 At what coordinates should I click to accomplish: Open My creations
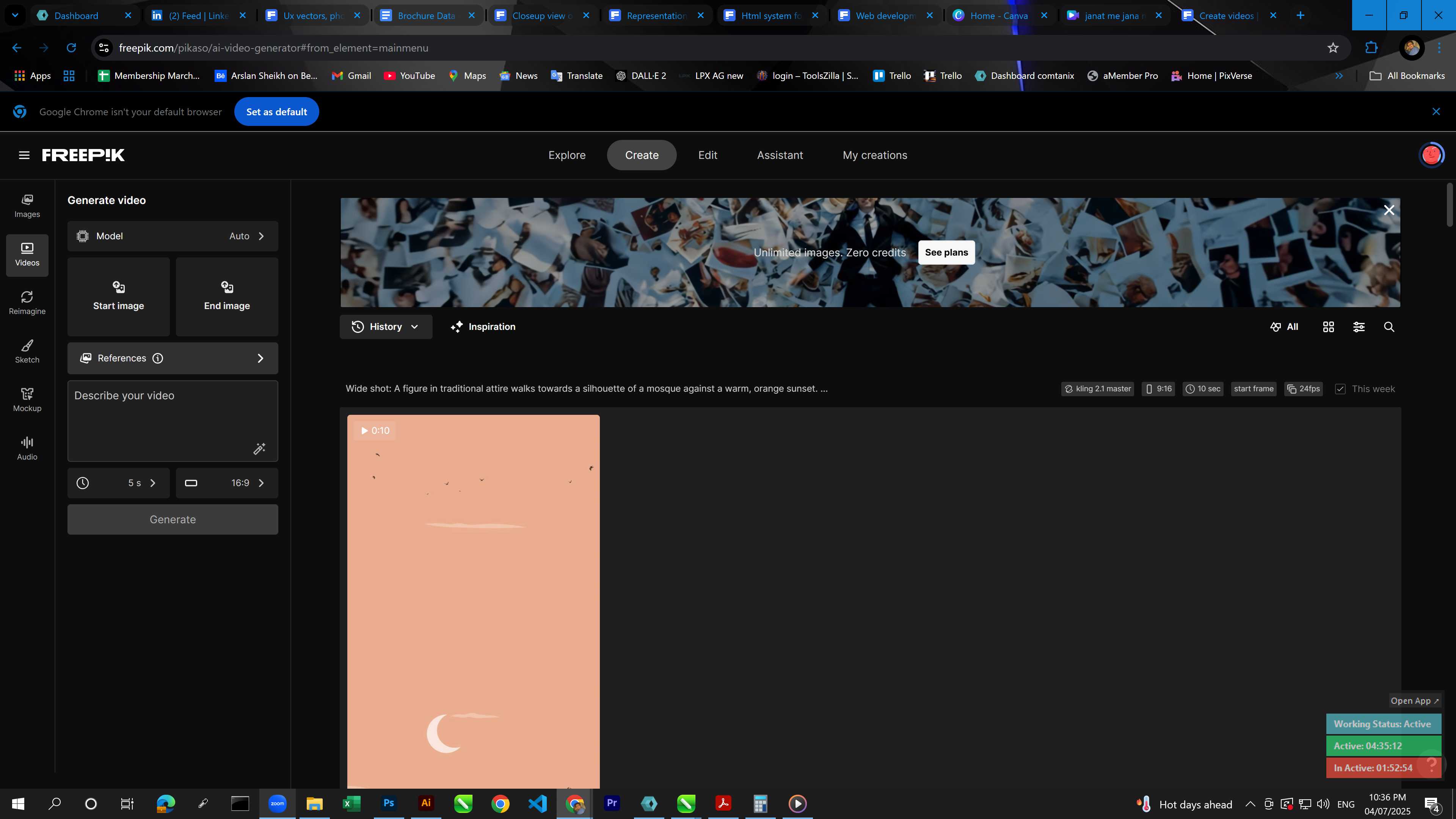point(875,155)
